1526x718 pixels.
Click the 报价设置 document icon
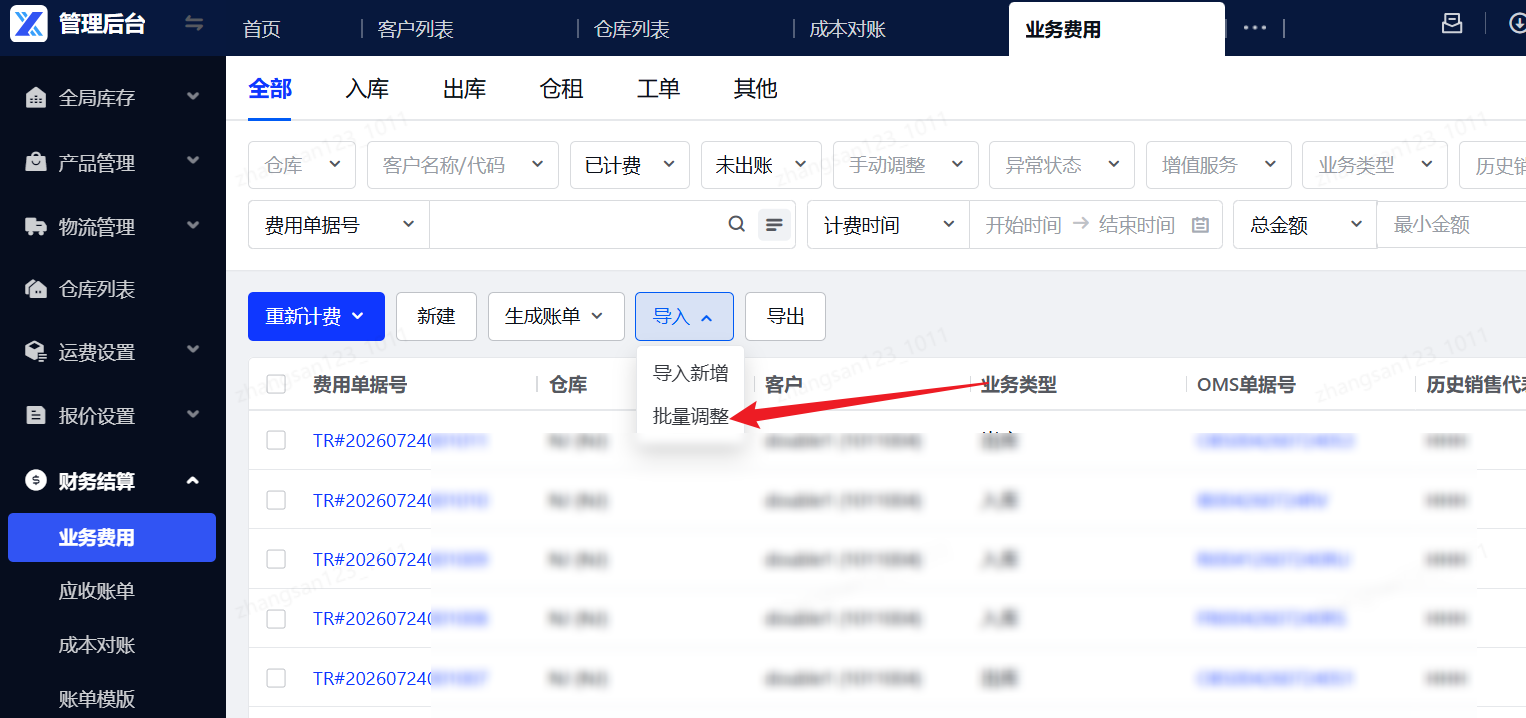click(36, 415)
